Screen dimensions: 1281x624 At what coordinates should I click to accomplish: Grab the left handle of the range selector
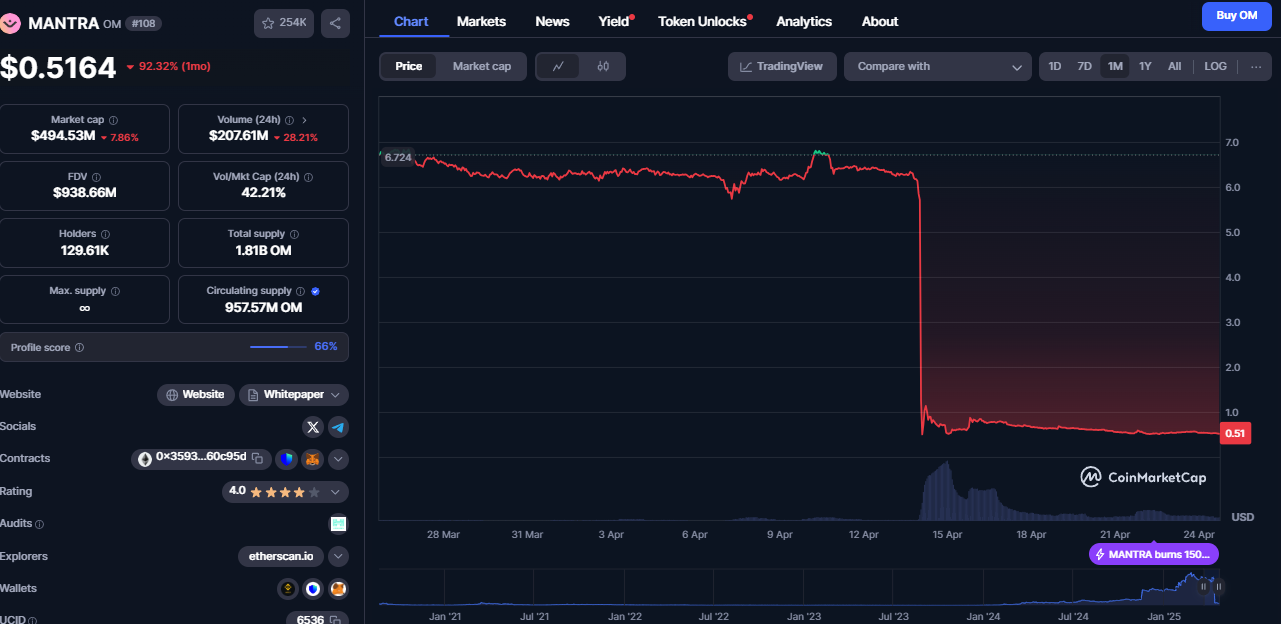[x=1203, y=587]
